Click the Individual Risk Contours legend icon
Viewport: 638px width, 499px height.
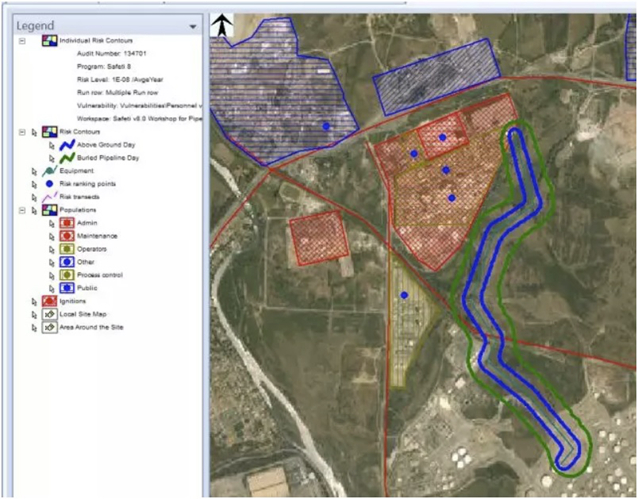click(x=49, y=40)
